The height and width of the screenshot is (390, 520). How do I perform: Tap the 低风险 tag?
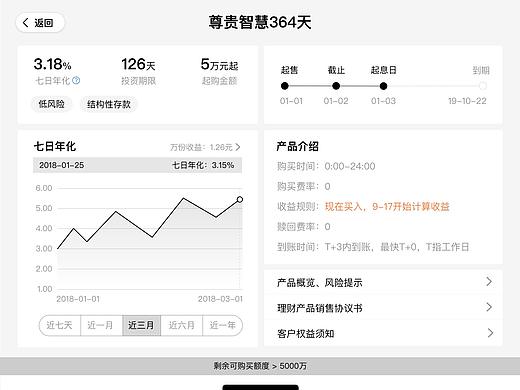pyautogui.click(x=51, y=104)
